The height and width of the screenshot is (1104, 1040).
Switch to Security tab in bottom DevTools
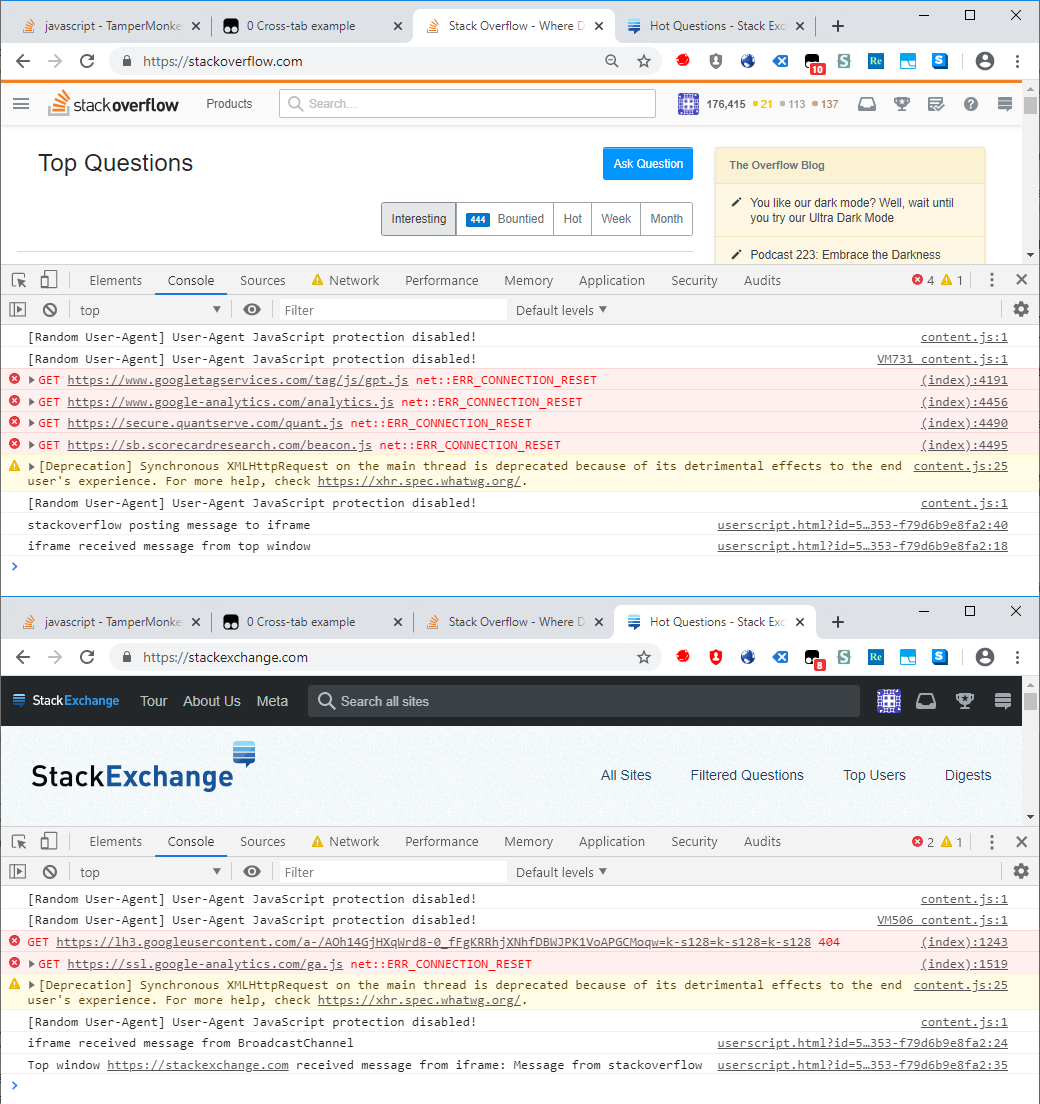(x=694, y=841)
